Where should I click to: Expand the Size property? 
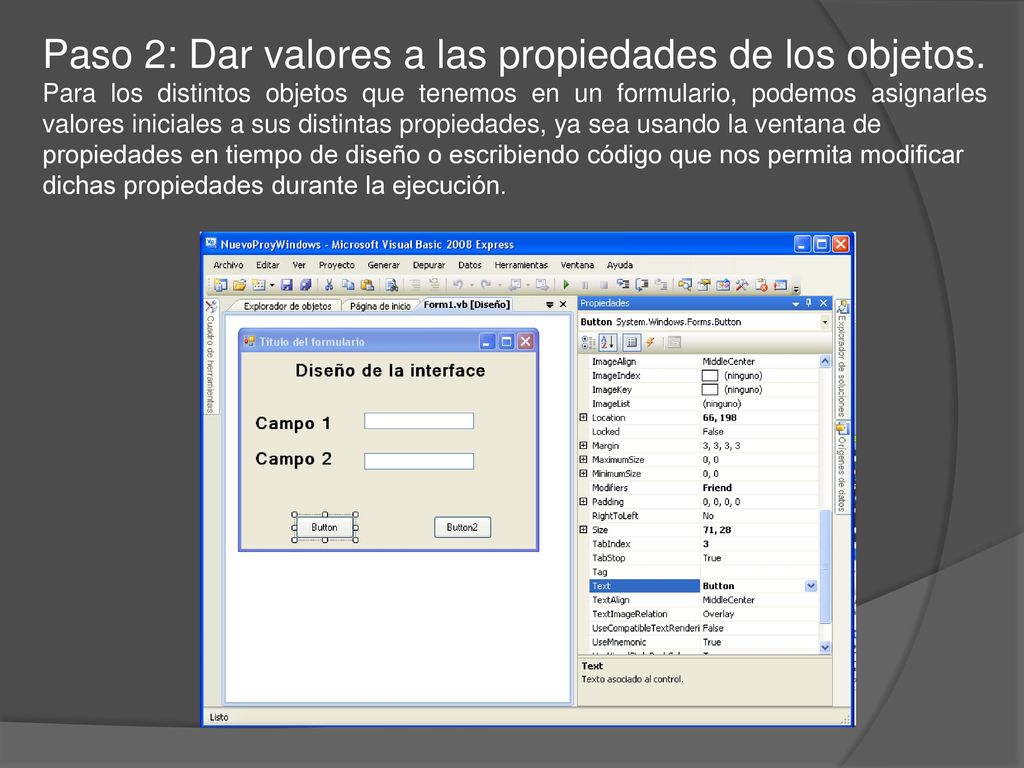pos(583,530)
